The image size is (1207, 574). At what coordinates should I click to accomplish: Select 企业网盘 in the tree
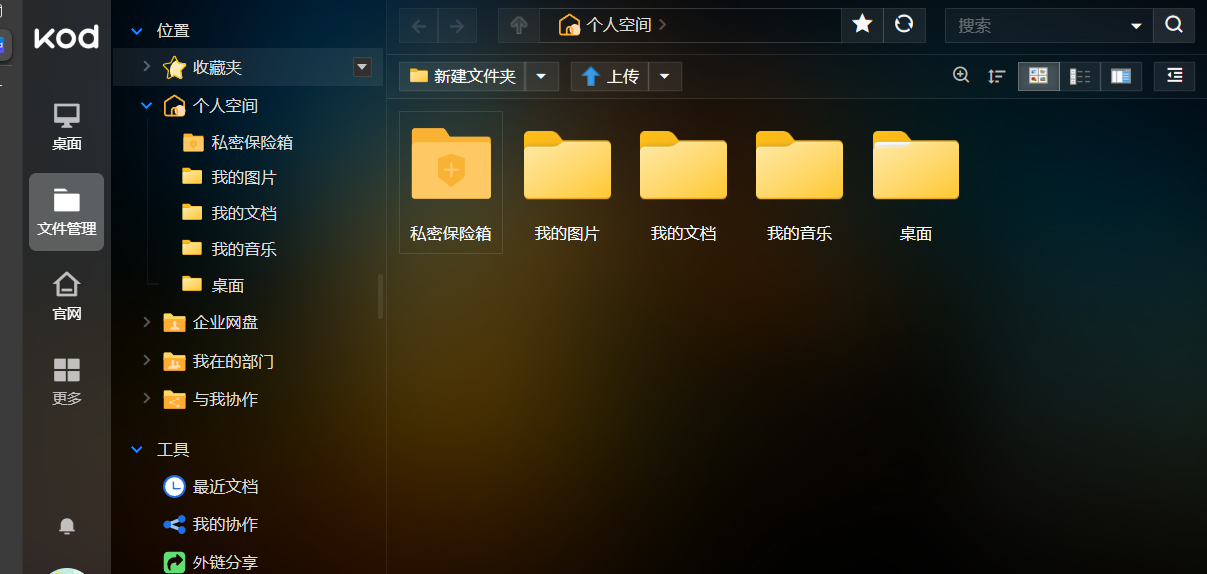225,322
